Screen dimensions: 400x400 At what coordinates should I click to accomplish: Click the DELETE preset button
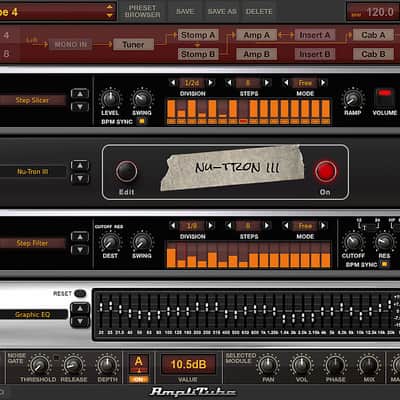tap(259, 11)
